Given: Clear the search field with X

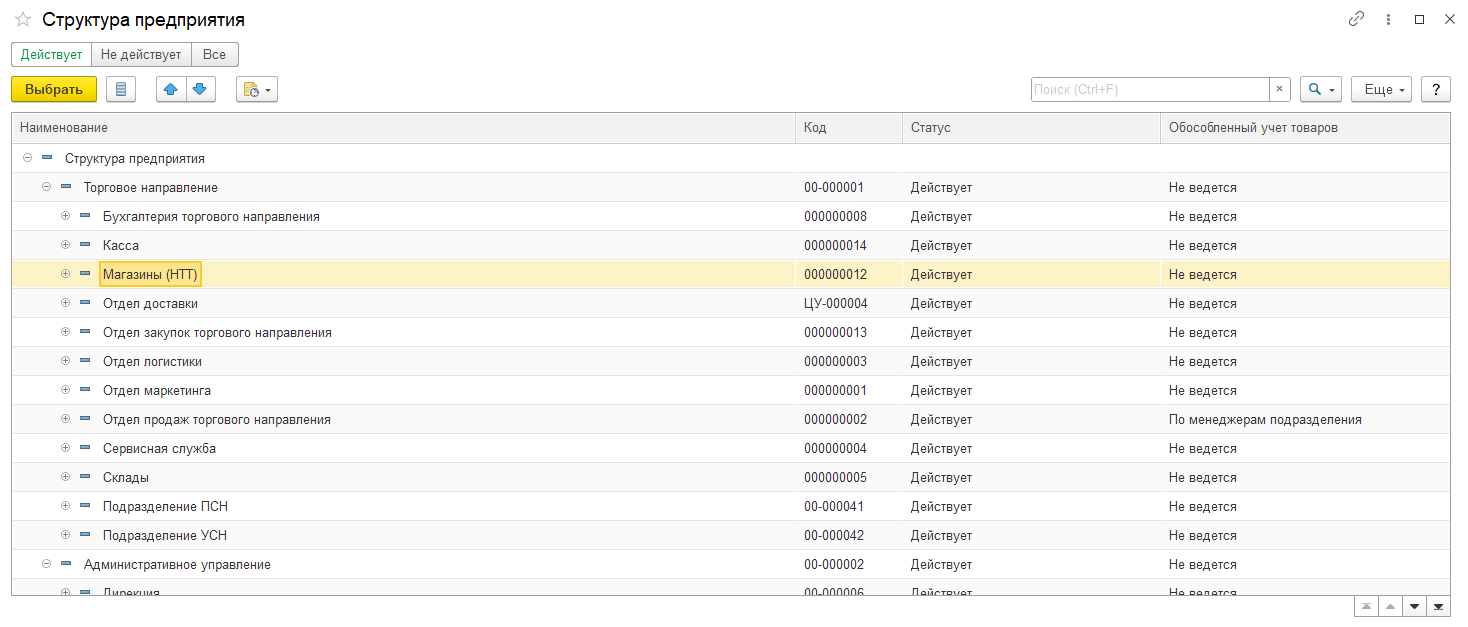Looking at the screenshot, I should coord(1280,89).
